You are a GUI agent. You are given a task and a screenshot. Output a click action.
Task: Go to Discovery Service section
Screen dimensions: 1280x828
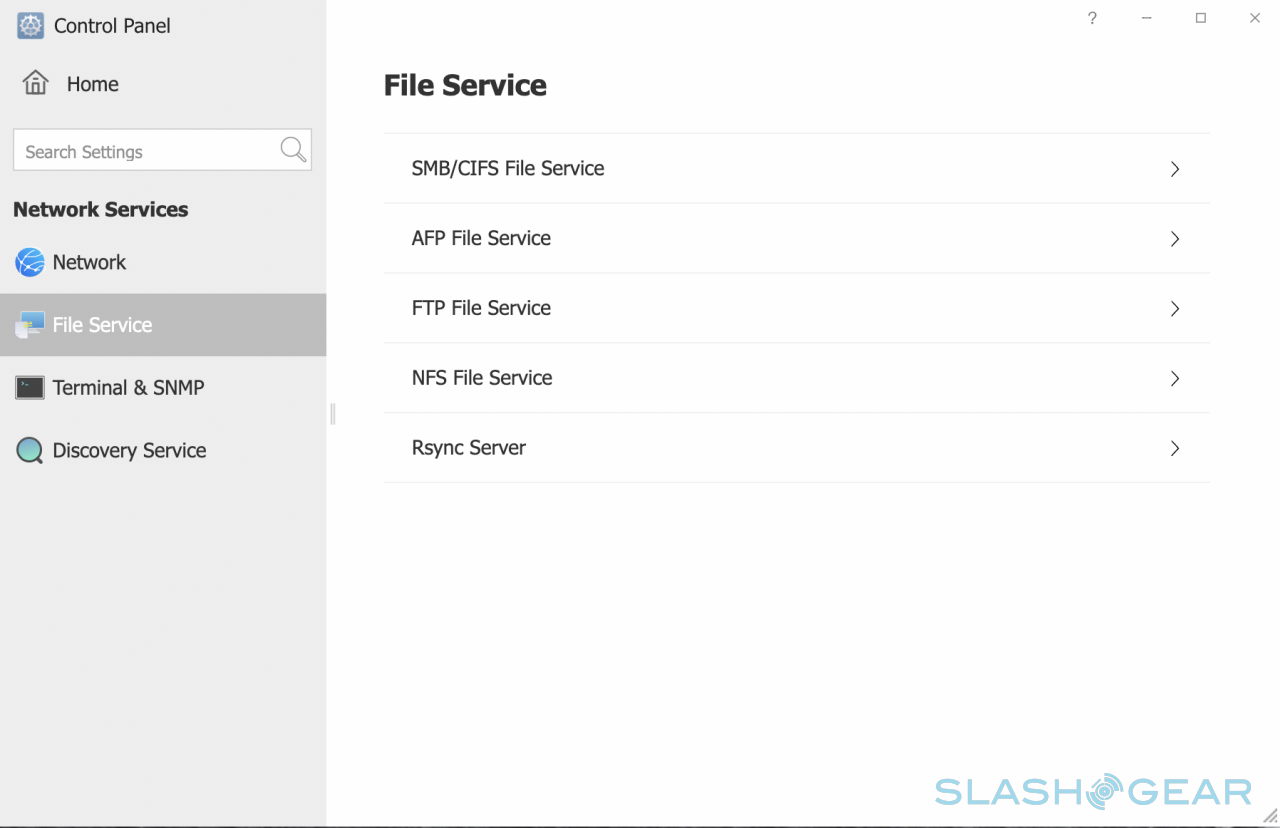129,450
